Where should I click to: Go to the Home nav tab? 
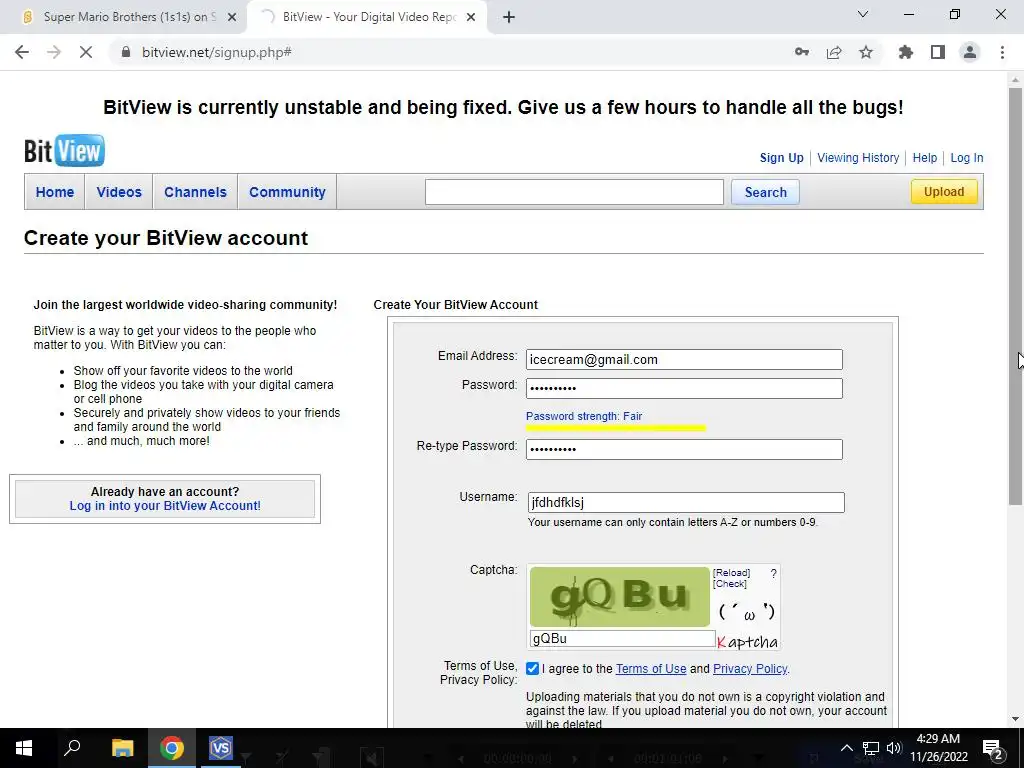(x=55, y=192)
